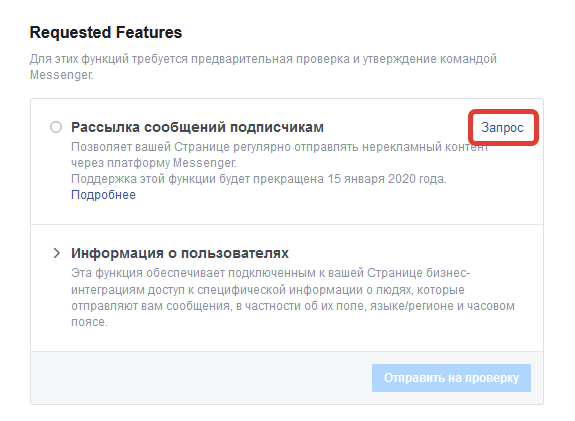Click the word пользователях in the second feature title
This screenshot has width=575, height=421.
(x=235, y=253)
